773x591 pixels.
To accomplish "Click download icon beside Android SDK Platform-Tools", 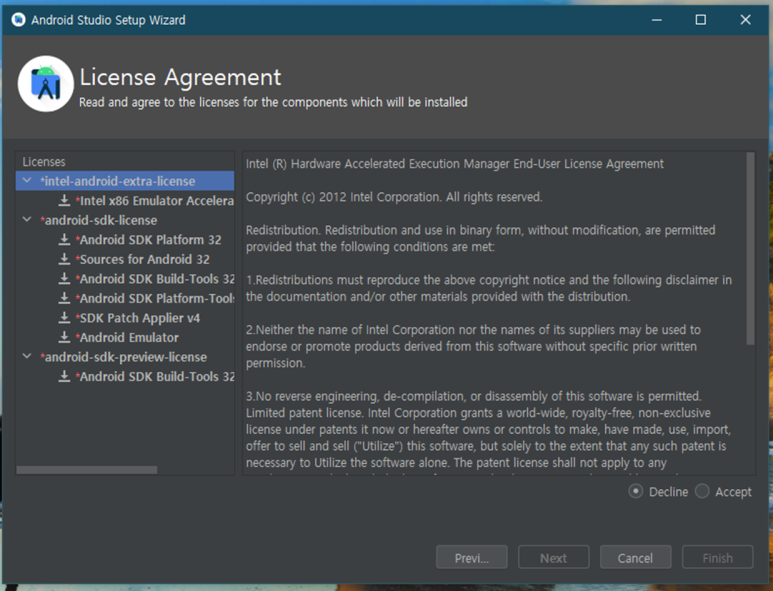I will (x=64, y=298).
